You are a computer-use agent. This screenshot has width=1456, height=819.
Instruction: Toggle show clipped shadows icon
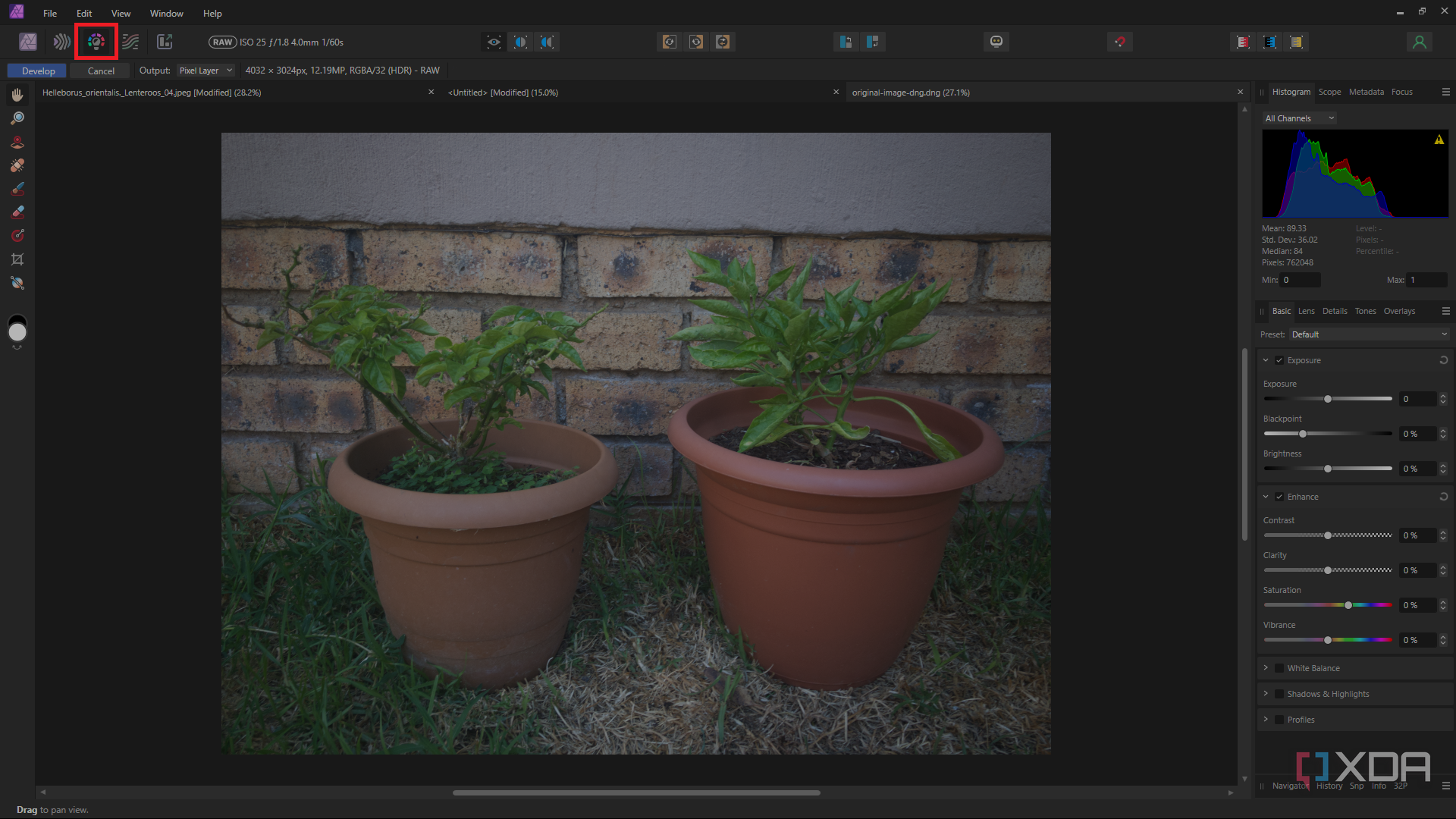click(x=1269, y=42)
